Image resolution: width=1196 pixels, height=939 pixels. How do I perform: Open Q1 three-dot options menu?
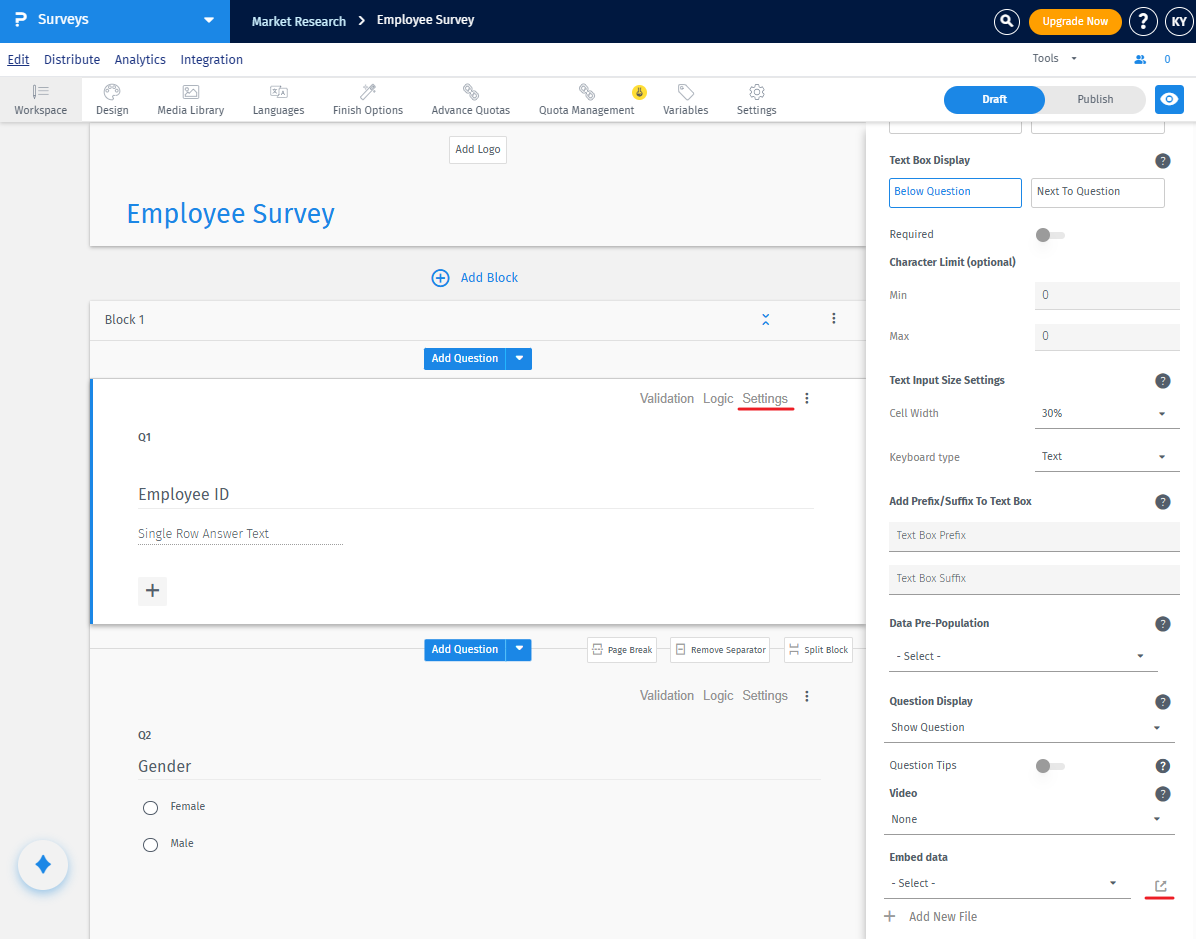click(x=807, y=398)
